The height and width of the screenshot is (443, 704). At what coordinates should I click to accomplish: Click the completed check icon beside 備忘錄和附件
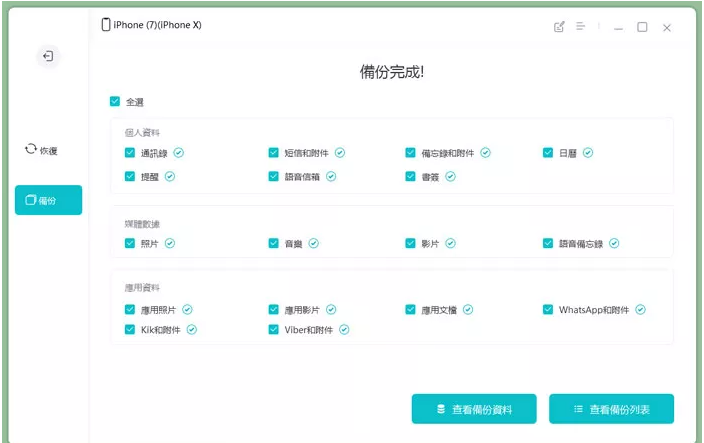tap(485, 153)
